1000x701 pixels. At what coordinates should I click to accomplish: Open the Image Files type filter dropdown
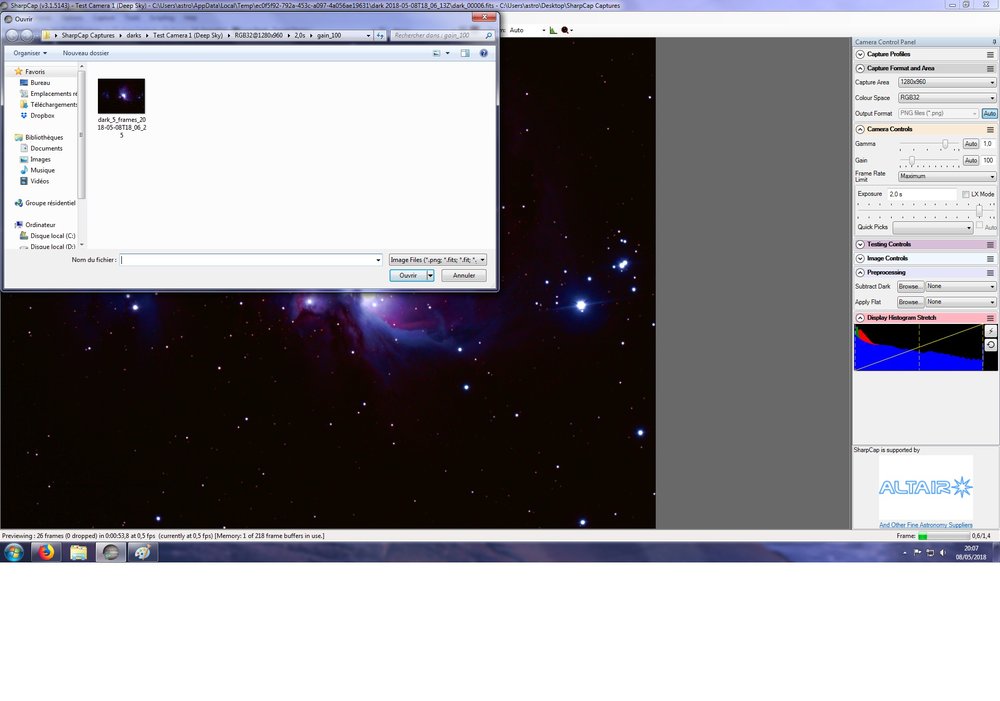pos(438,260)
